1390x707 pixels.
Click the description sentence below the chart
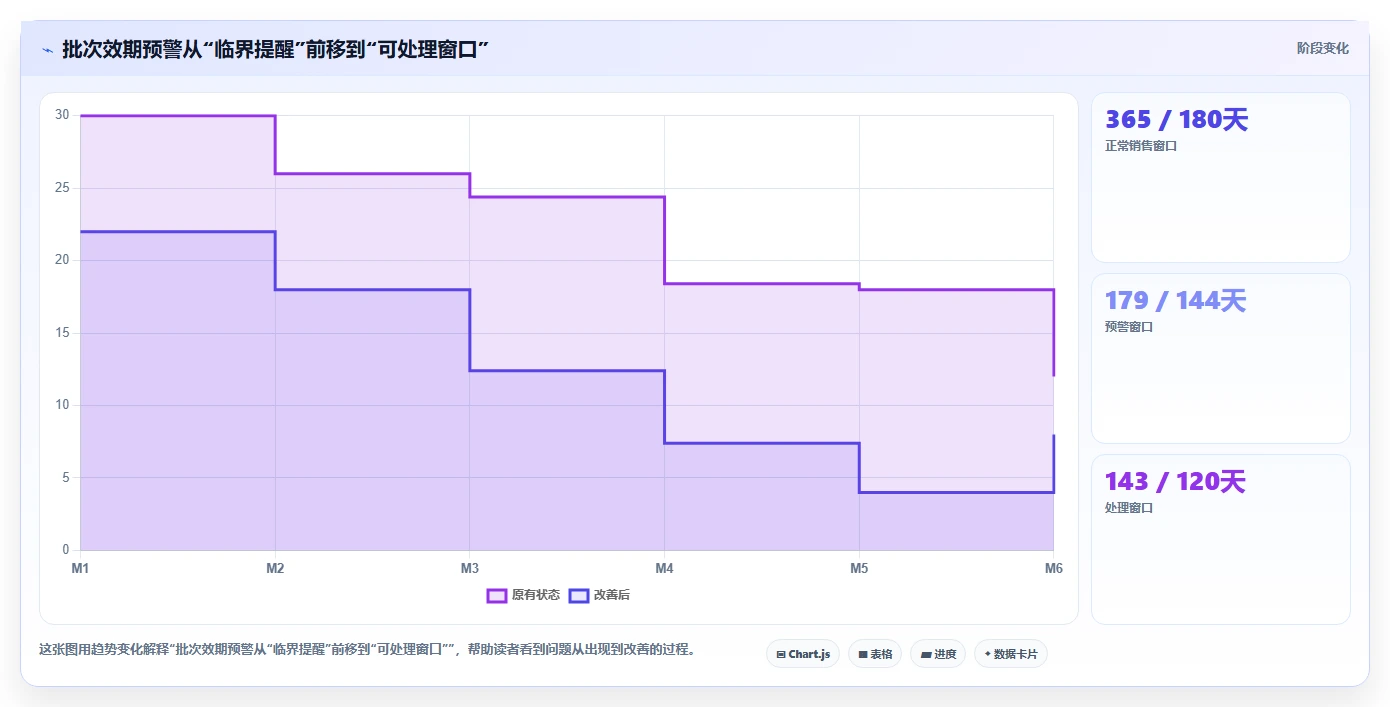pyautogui.click(x=367, y=650)
